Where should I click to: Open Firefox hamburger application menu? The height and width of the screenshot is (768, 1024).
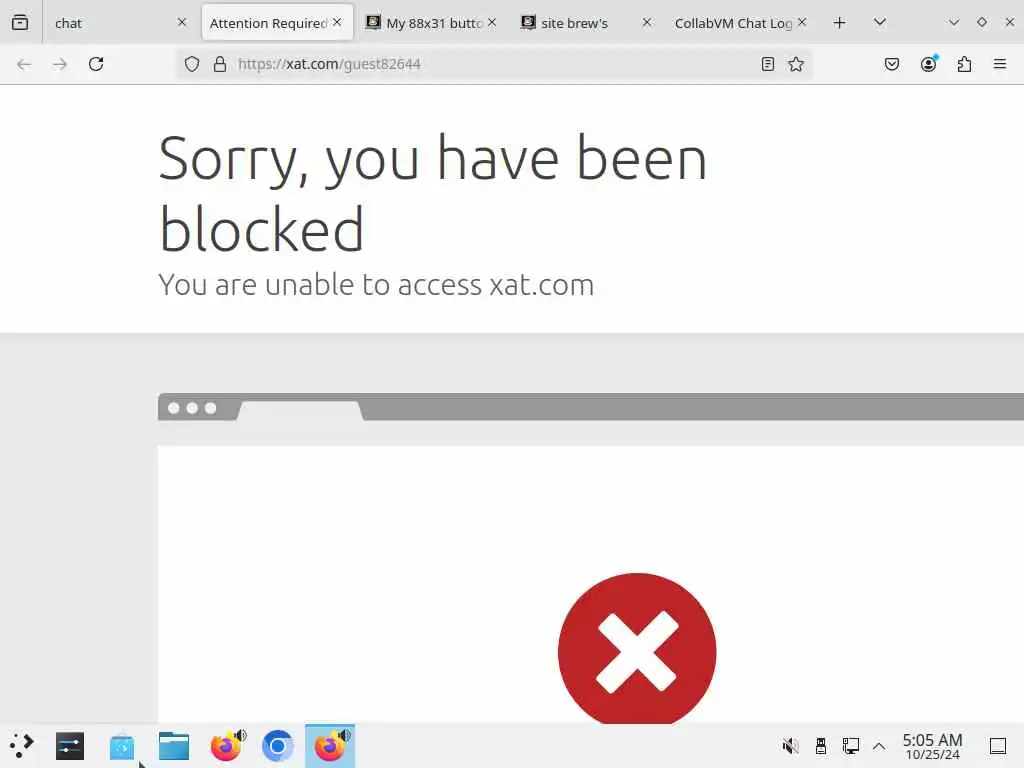999,64
